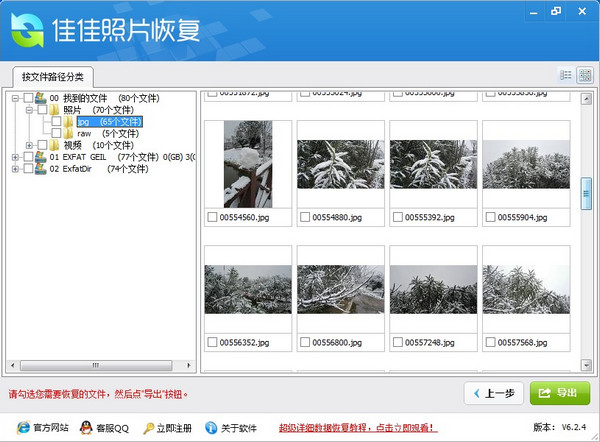
Task: Click the thumbnail pane scroll down arrow
Action: [x=586, y=365]
